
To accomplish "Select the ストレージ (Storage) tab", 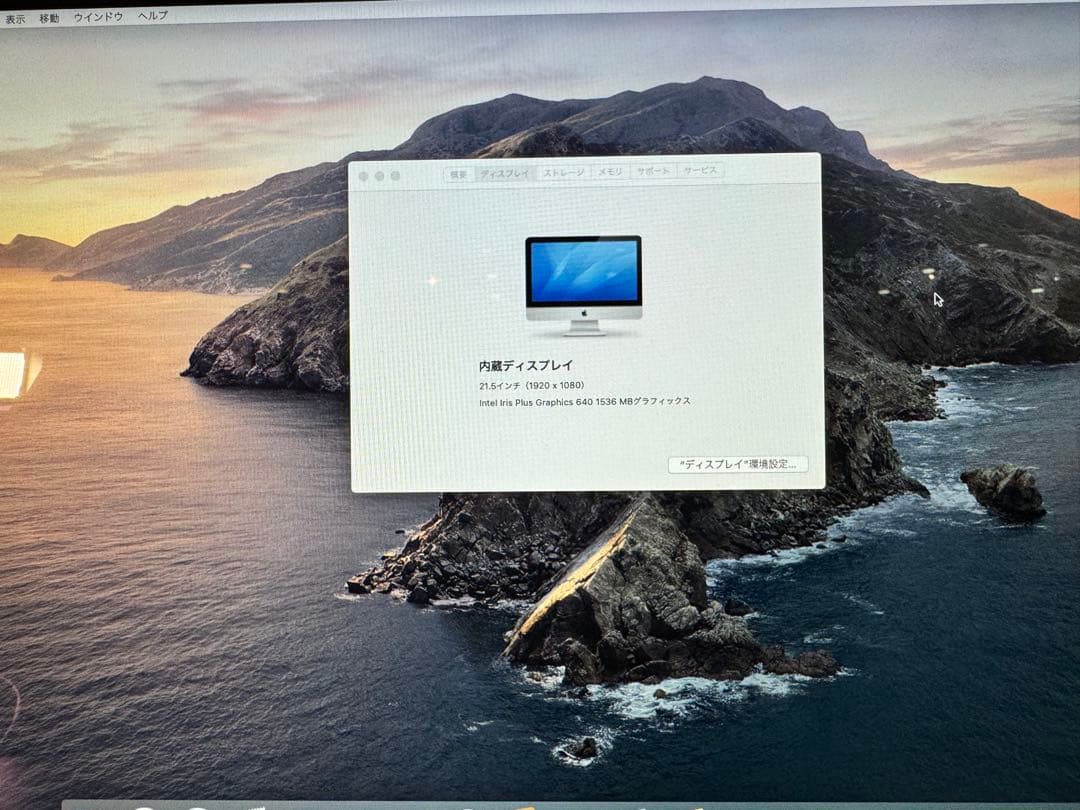I will tap(561, 172).
